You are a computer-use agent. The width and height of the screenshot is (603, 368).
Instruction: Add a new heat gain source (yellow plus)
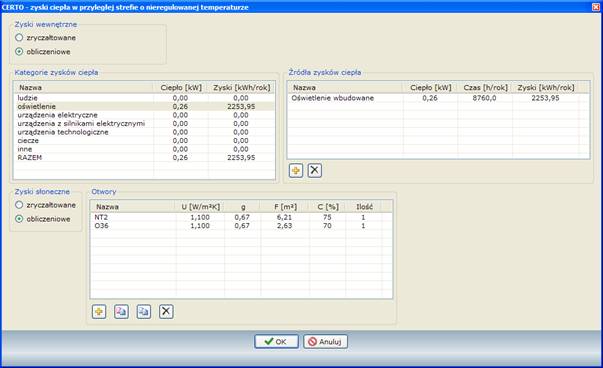[296, 170]
